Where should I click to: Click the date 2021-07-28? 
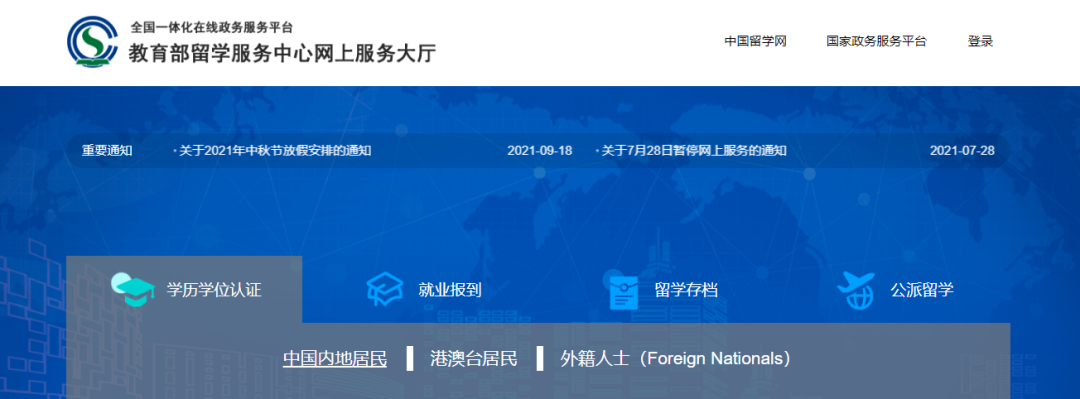(962, 150)
